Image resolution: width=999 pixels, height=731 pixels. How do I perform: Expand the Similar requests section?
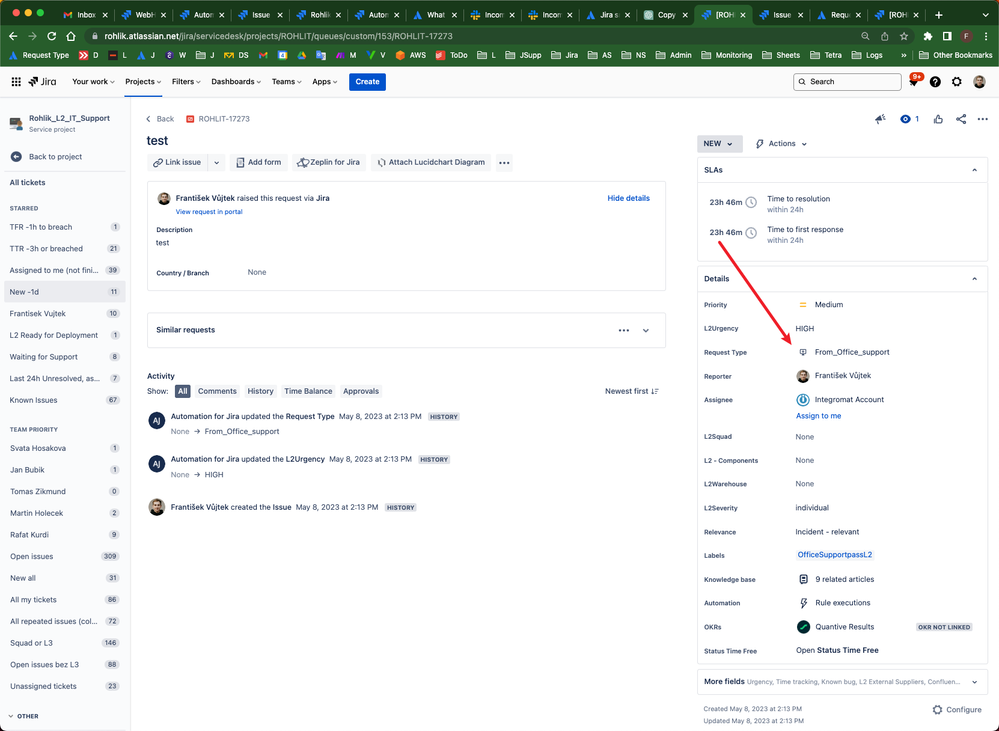(645, 330)
